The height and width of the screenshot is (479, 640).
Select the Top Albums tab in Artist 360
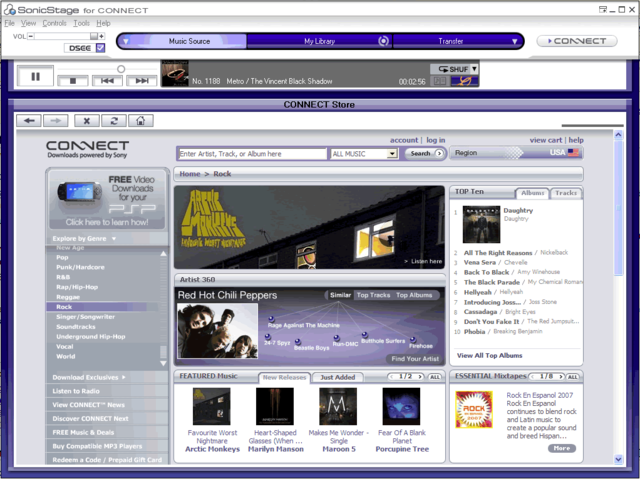pos(414,295)
